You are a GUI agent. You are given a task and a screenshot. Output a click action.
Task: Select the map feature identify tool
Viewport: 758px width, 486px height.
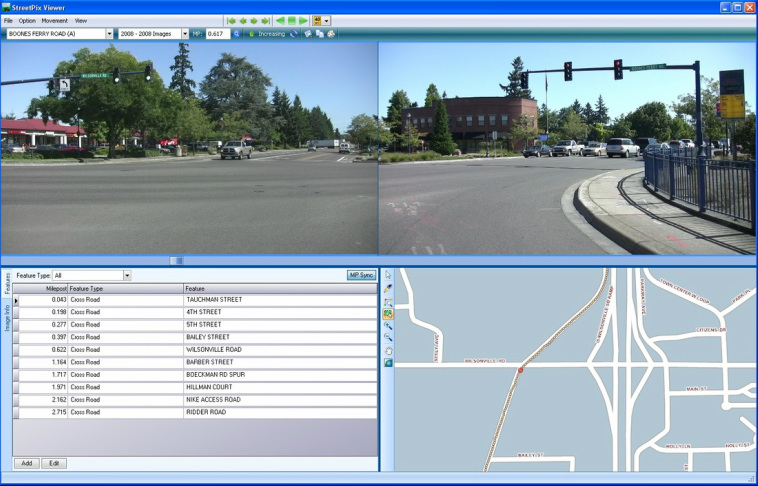pos(388,302)
